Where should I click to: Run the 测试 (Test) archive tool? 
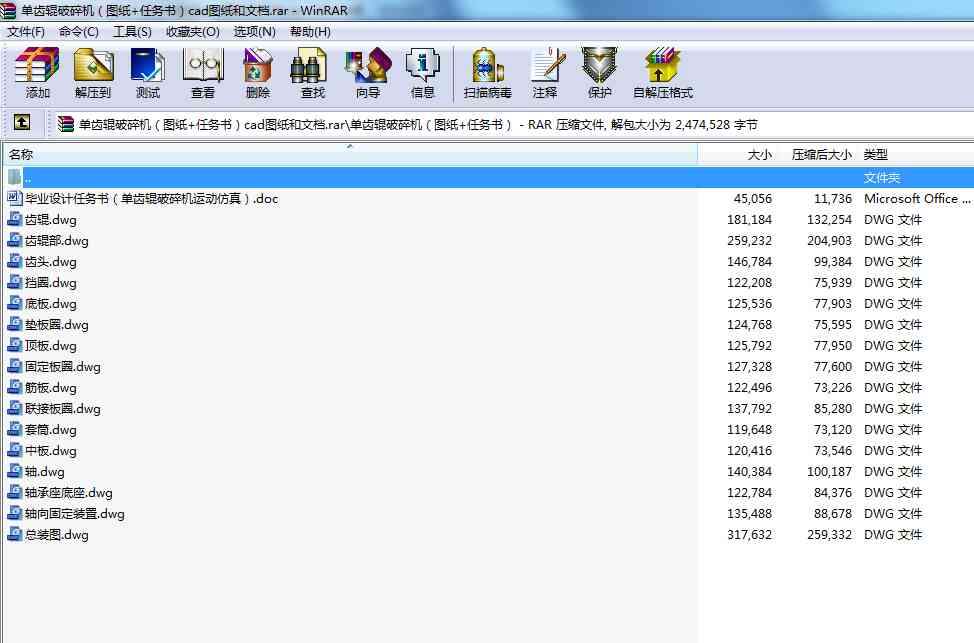click(148, 73)
